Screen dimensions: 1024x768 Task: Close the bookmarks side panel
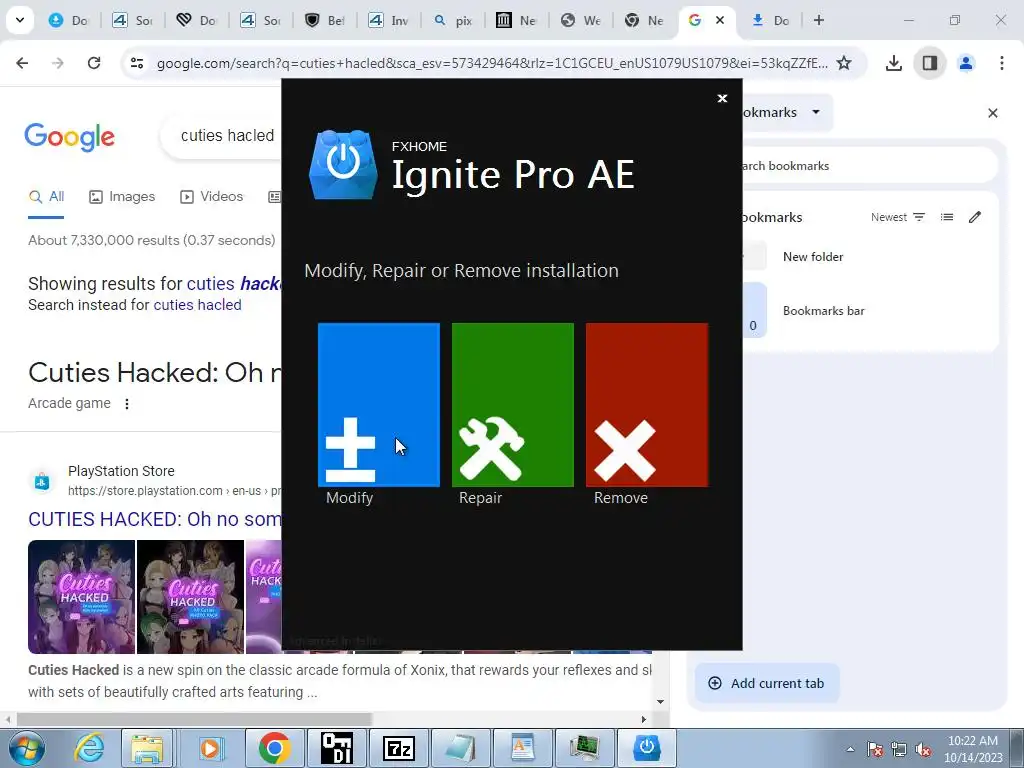point(993,113)
